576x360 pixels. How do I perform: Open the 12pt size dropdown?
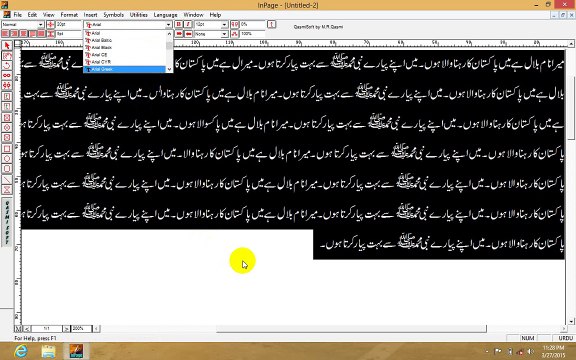coord(224,25)
